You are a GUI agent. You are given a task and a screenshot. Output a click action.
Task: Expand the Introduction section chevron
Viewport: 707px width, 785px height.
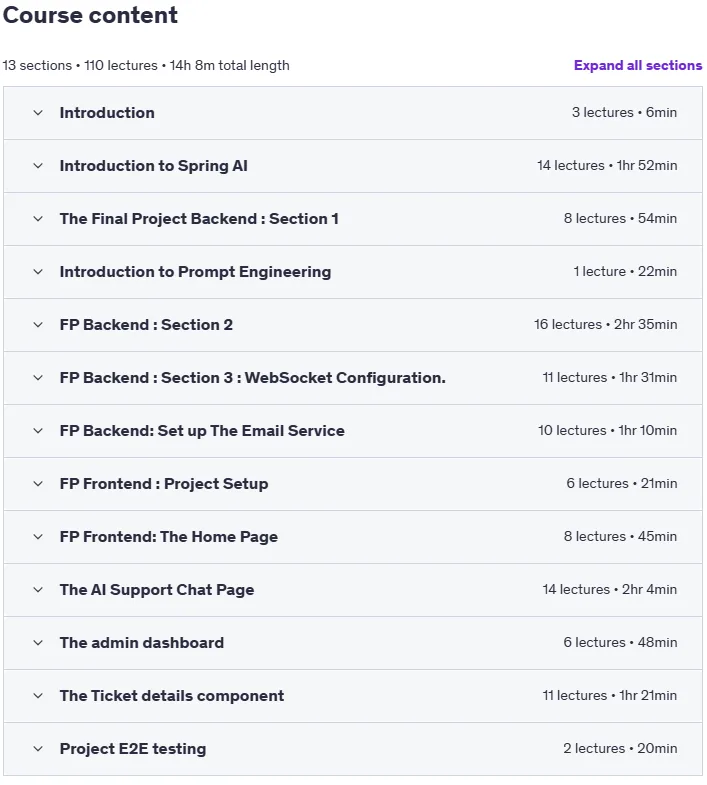point(38,113)
